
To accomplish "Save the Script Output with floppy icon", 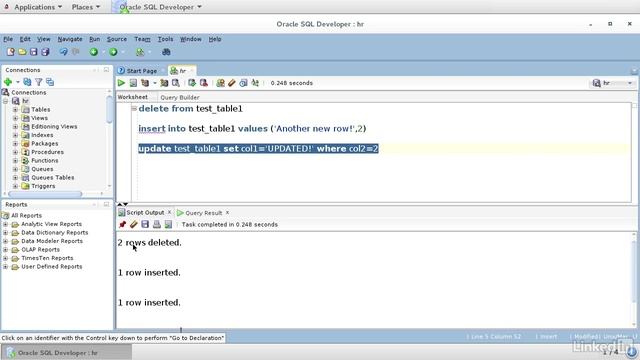I will 145,224.
